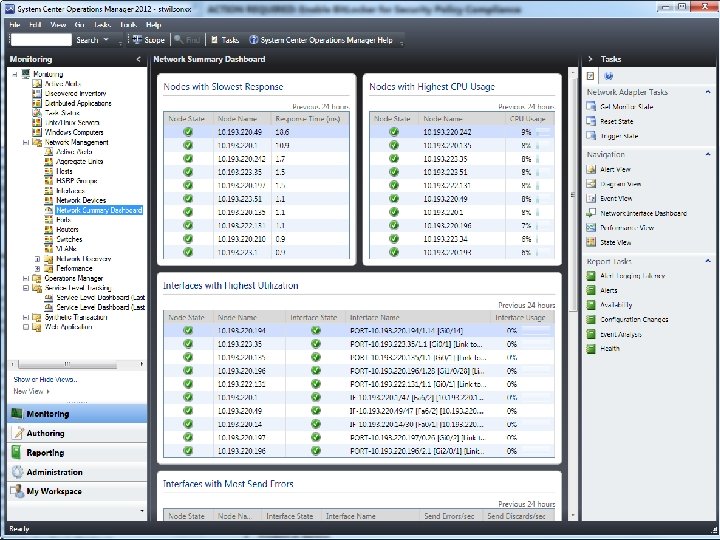720x540 pixels.
Task: Collapse the Tasks pane arrow
Action: [591, 59]
